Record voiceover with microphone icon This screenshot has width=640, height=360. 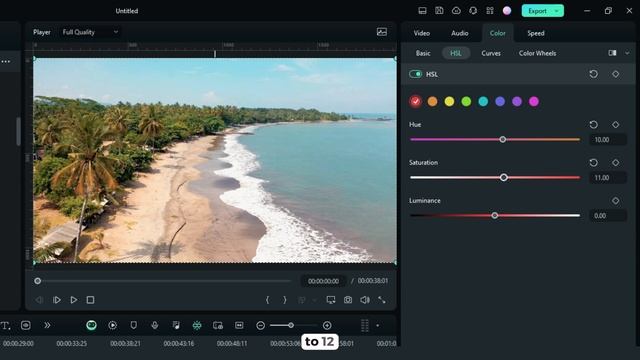point(155,325)
